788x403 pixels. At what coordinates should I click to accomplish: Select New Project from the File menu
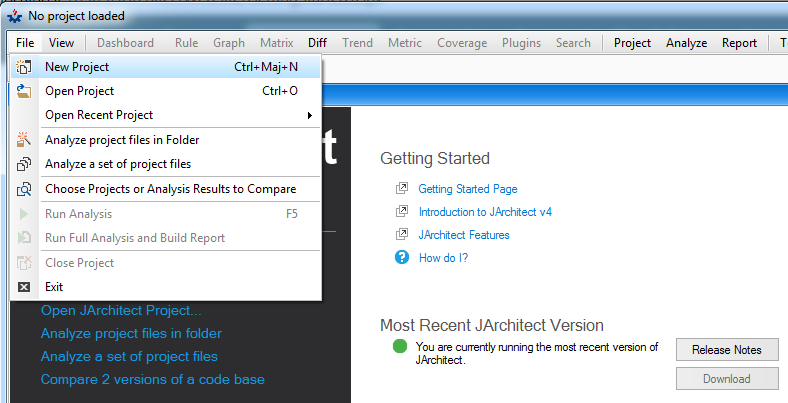166,67
